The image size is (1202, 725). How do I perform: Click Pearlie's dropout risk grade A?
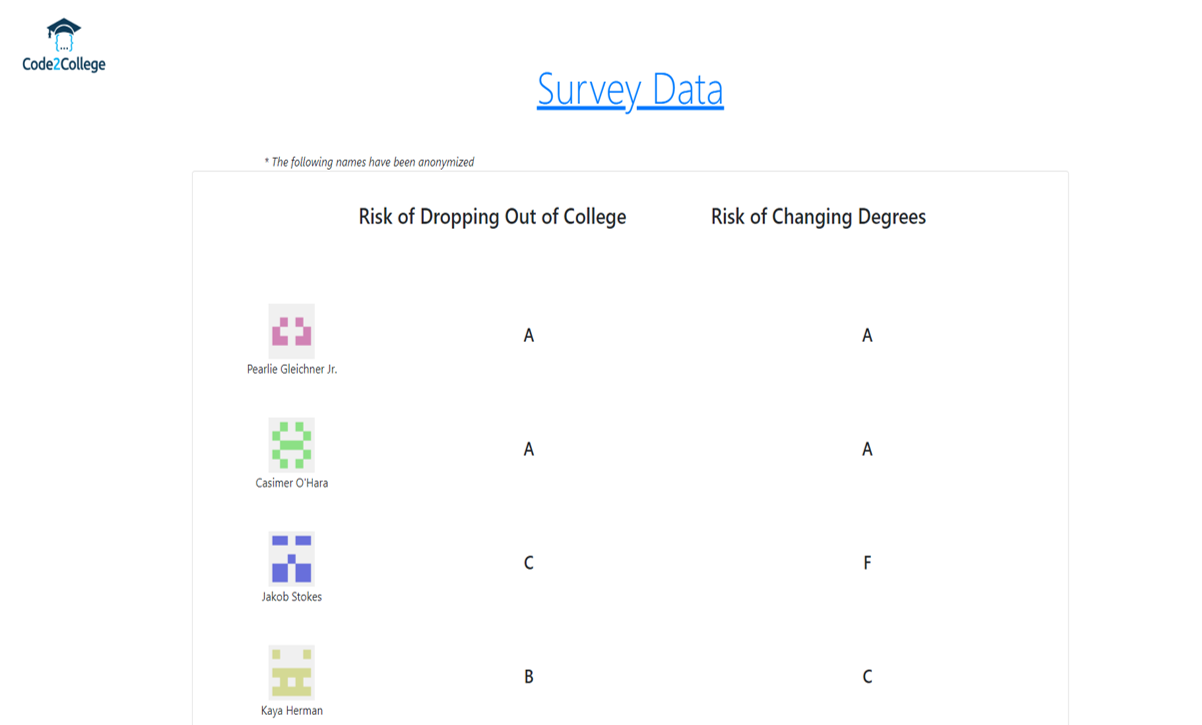click(x=529, y=336)
